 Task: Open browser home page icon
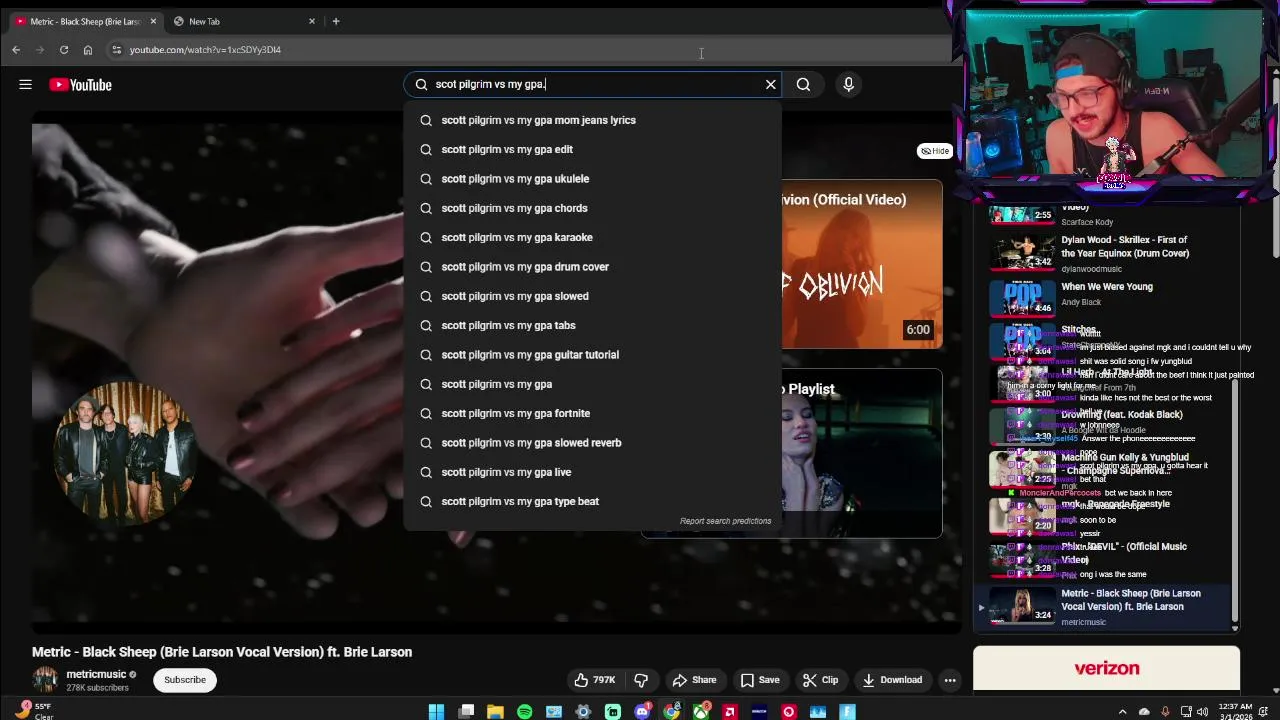88,50
